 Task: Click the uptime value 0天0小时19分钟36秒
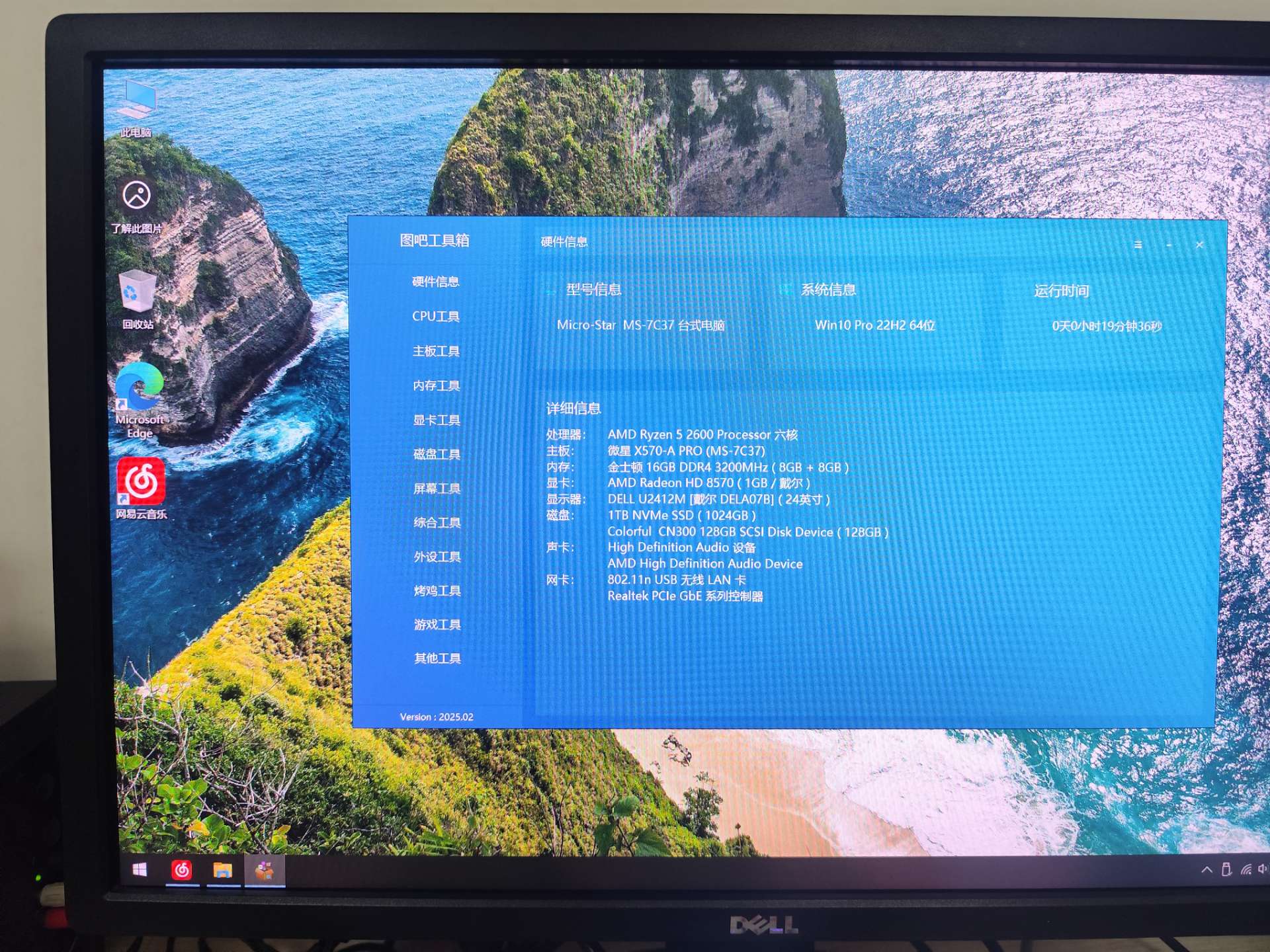pos(1107,326)
